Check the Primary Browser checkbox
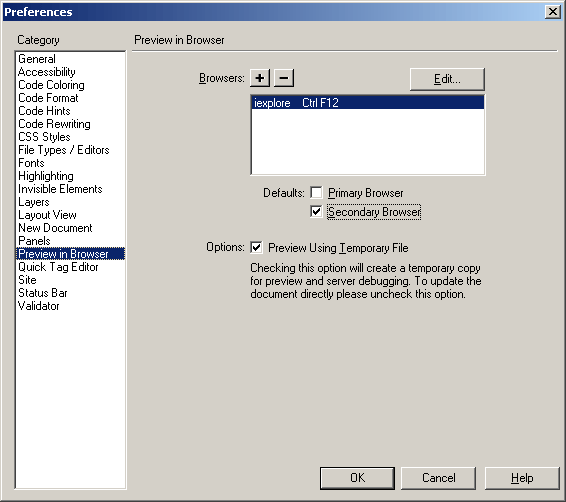Image resolution: width=566 pixels, height=502 pixels. click(x=316, y=193)
